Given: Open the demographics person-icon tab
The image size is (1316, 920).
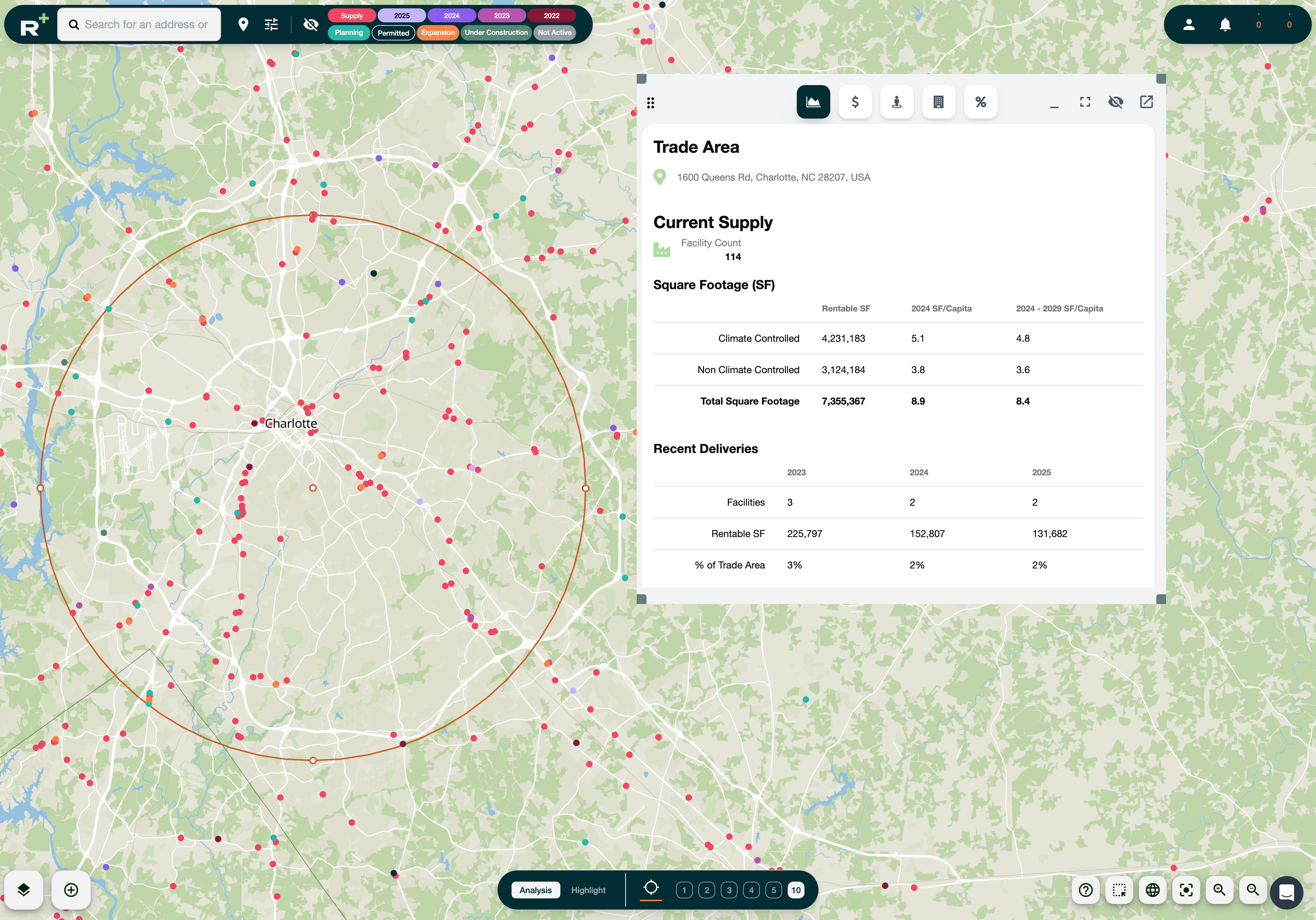Looking at the screenshot, I should click(x=897, y=102).
